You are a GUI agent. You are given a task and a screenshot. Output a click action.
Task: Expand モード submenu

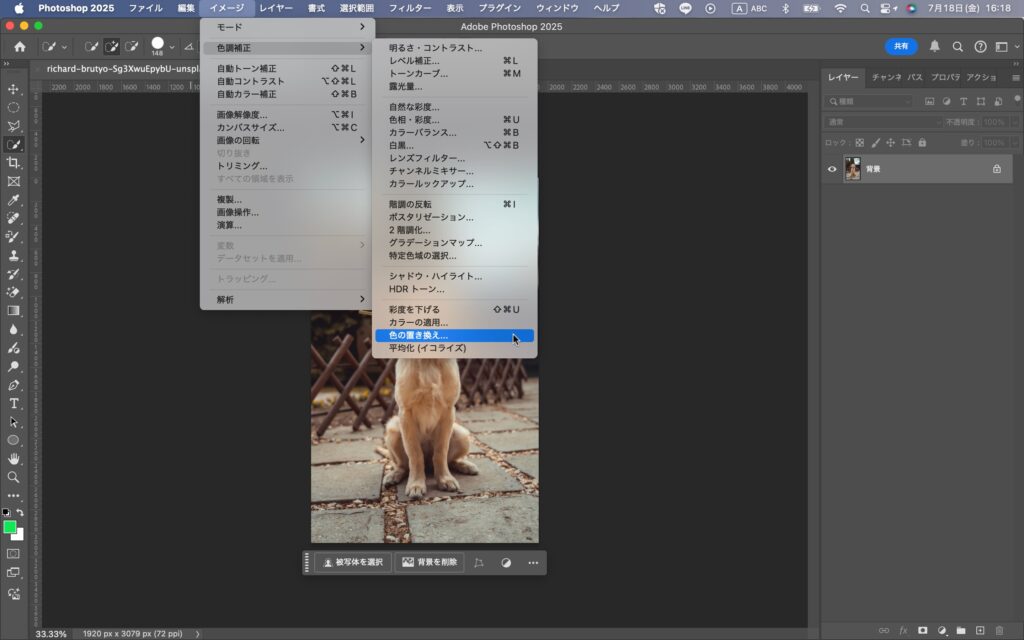coord(287,27)
